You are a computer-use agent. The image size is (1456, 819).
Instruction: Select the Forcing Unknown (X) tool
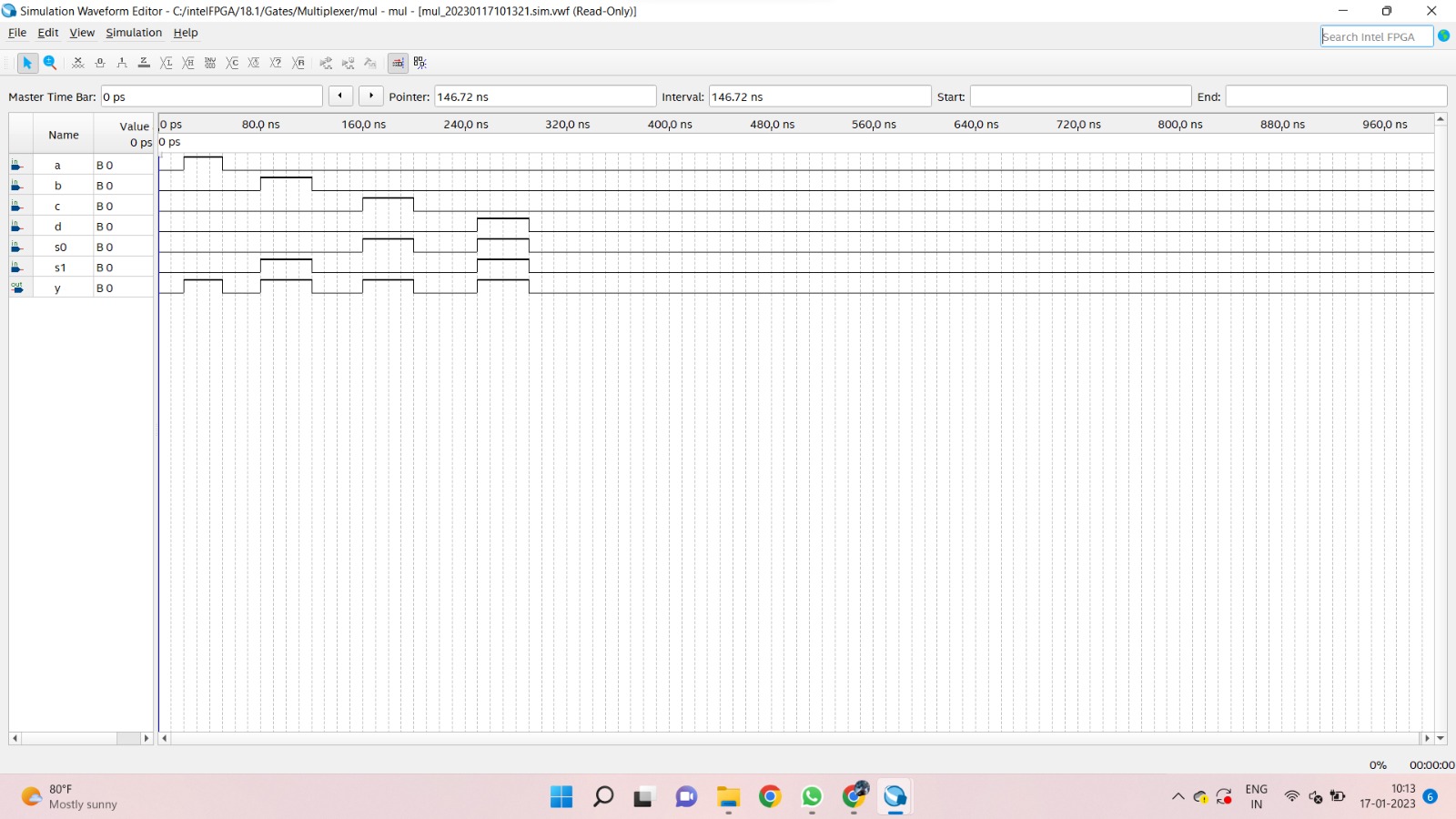(x=78, y=63)
